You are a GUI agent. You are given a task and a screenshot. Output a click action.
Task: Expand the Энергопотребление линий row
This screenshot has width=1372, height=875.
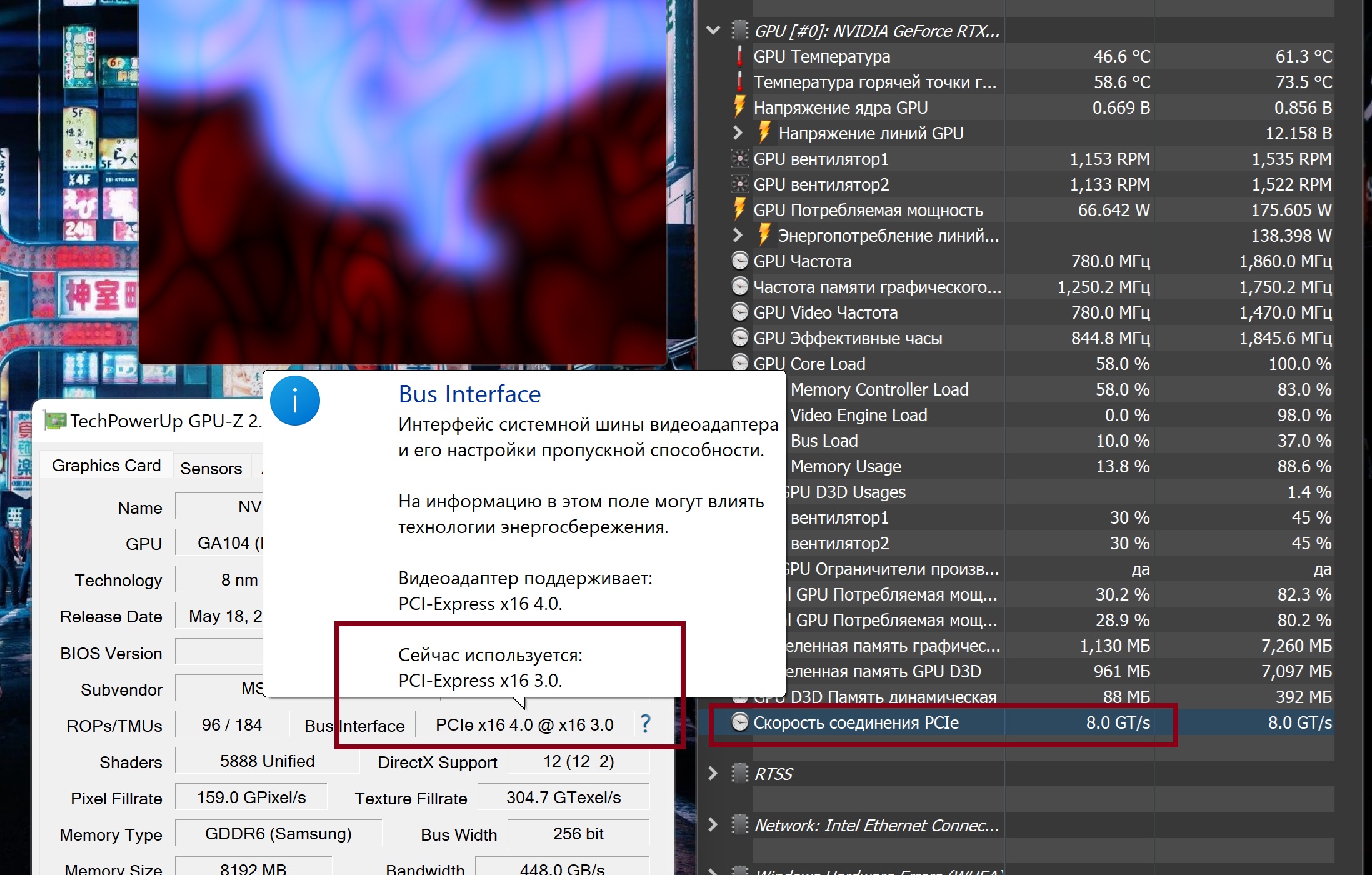738,235
